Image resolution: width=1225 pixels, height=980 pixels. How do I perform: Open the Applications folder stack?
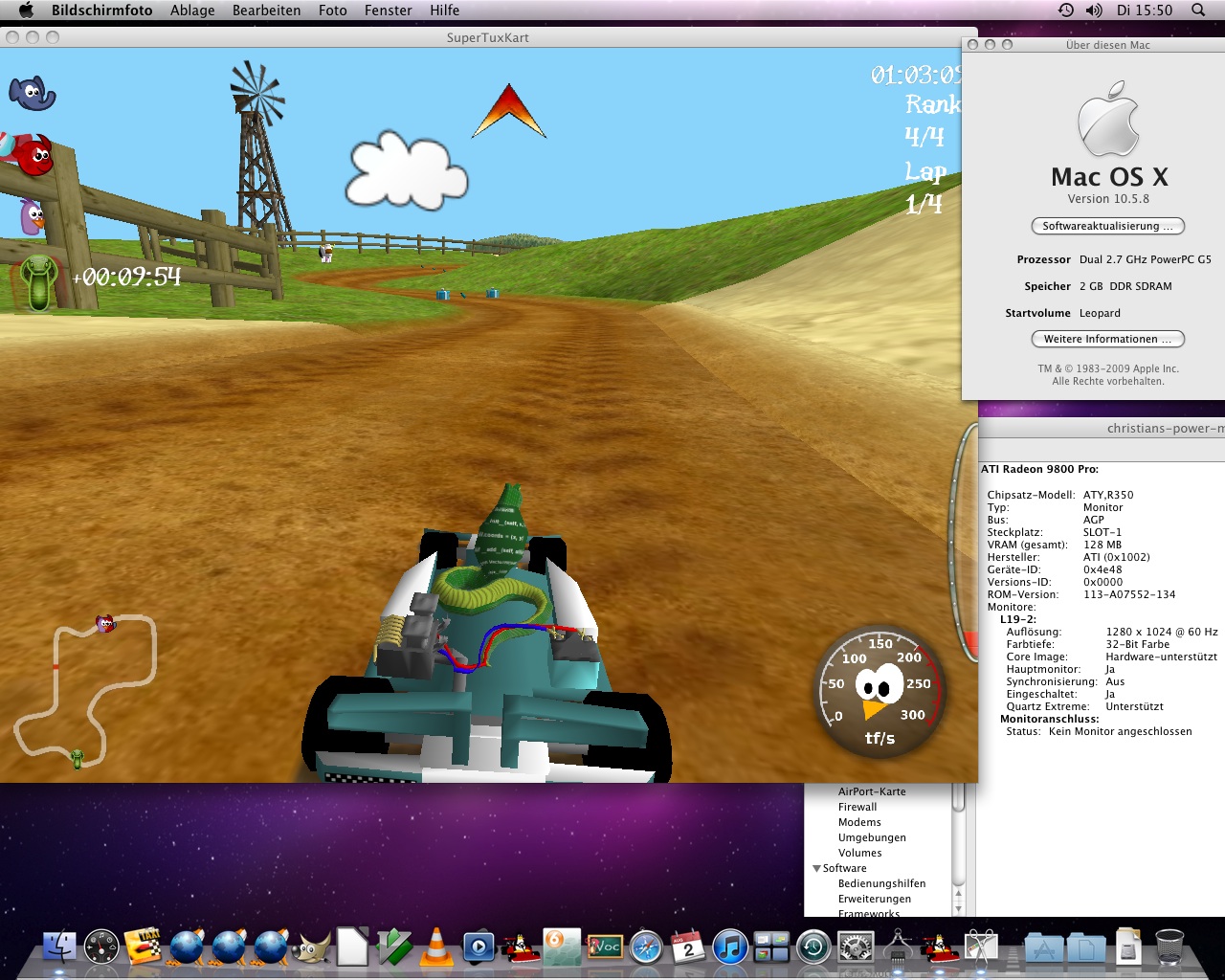[x=1044, y=947]
